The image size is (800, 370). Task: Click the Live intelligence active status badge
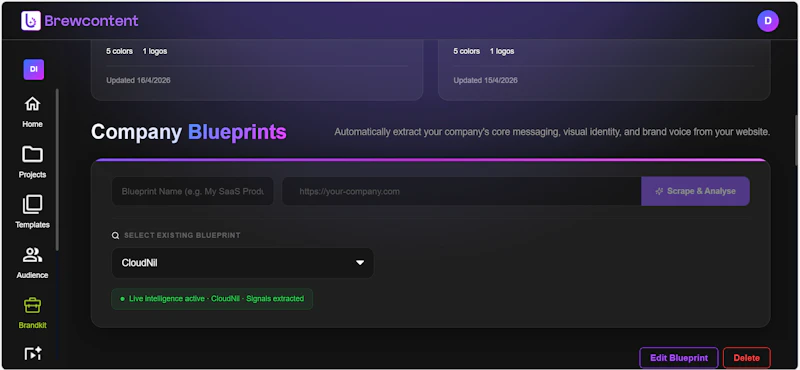click(x=212, y=299)
